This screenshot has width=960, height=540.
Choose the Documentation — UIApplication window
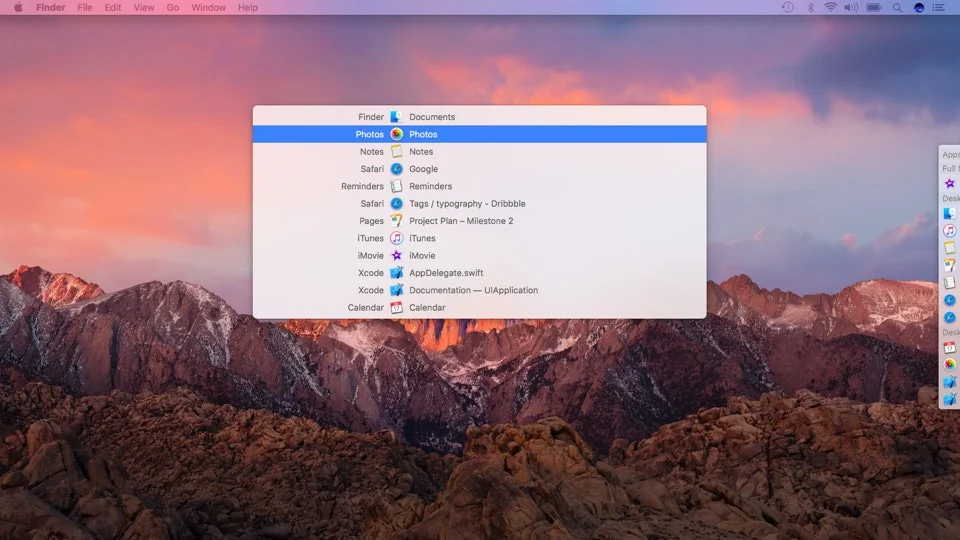pyautogui.click(x=473, y=290)
